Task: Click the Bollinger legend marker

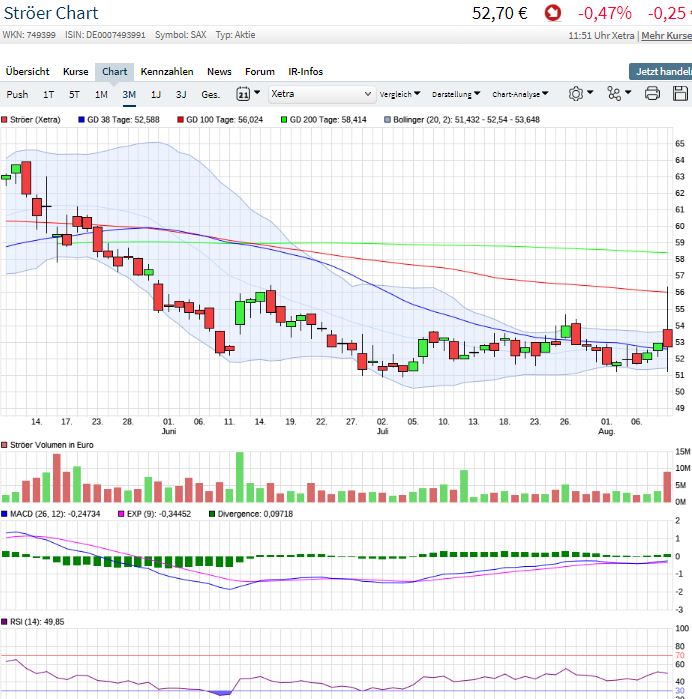Action: [x=388, y=119]
